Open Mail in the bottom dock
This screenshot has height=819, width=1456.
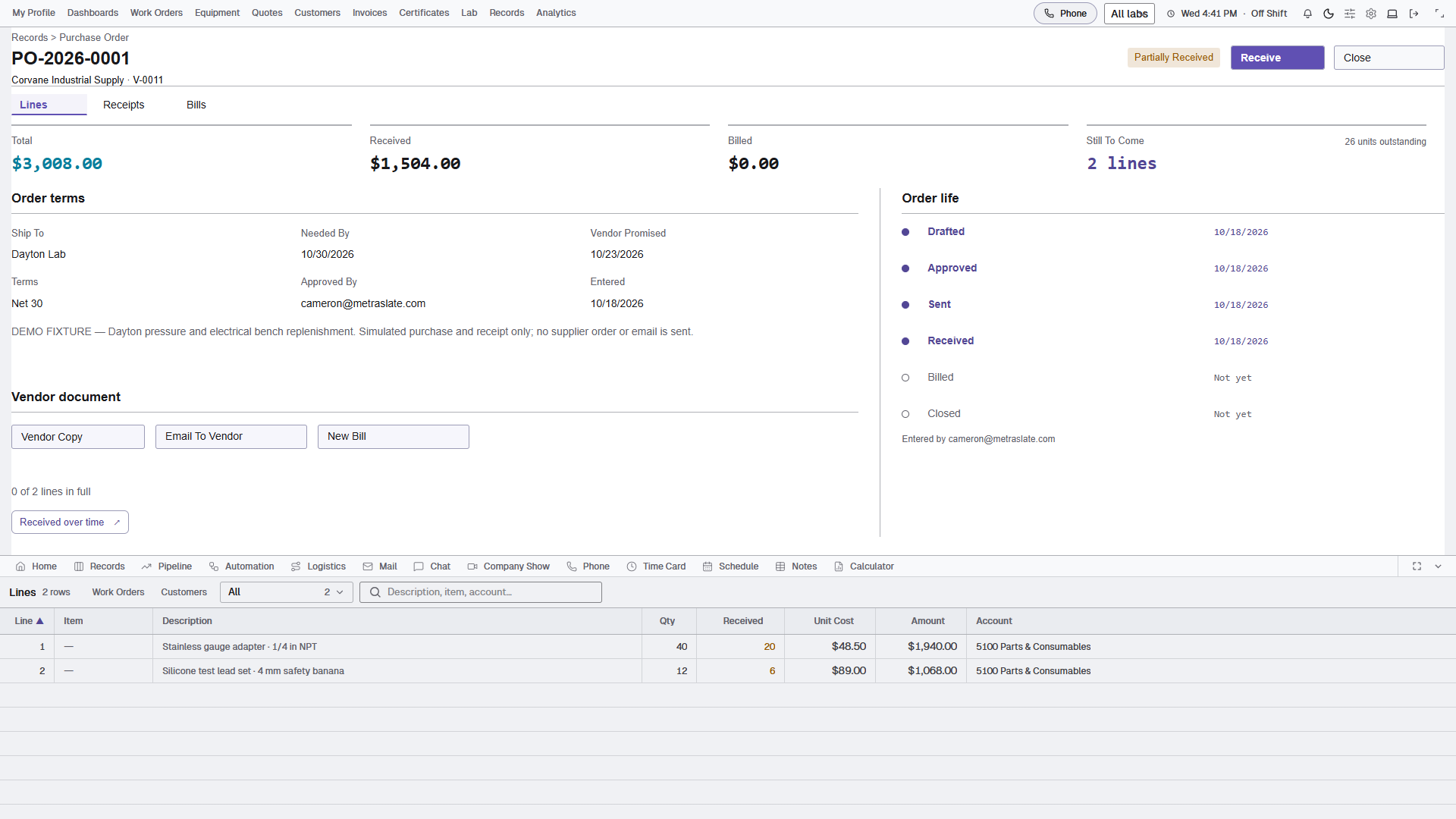click(x=379, y=566)
